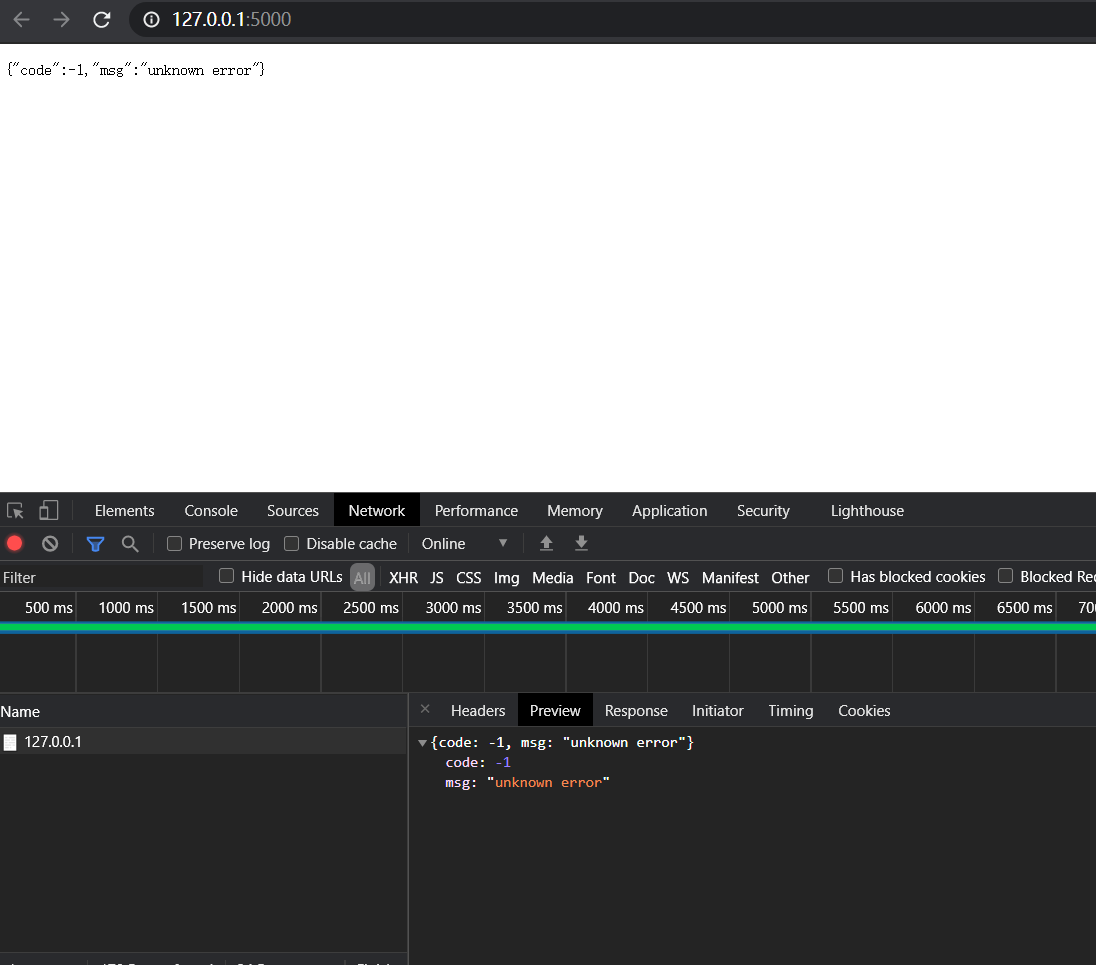1096x965 pixels.
Task: Clear the network log
Action: point(50,543)
